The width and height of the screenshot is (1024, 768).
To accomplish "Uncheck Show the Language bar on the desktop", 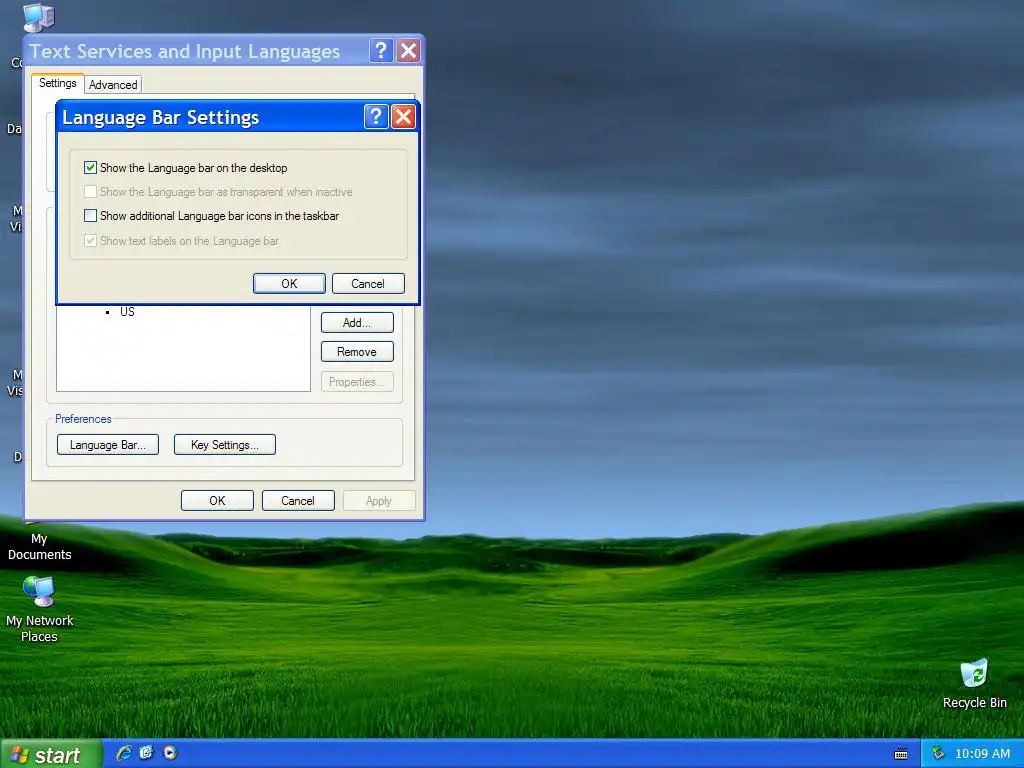I will [90, 168].
